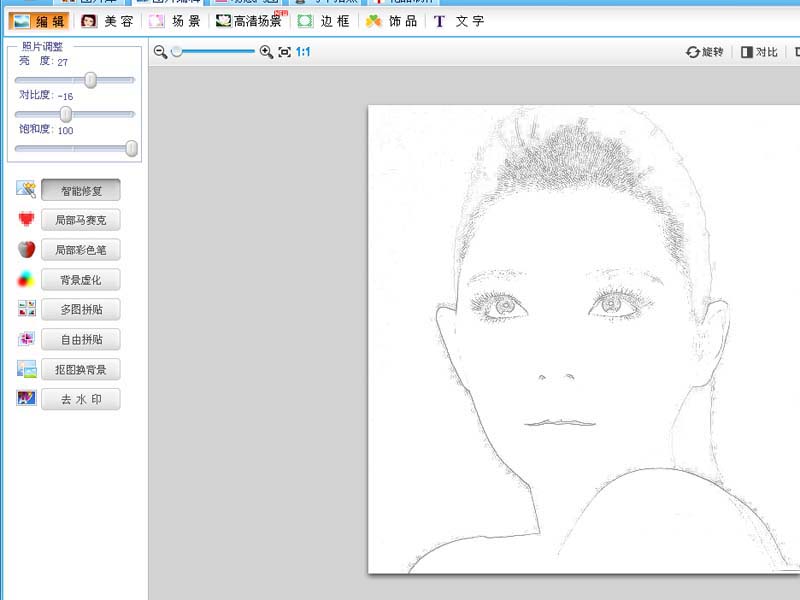Click the zoom out magnifier icon
The image size is (800, 600).
(x=160, y=52)
